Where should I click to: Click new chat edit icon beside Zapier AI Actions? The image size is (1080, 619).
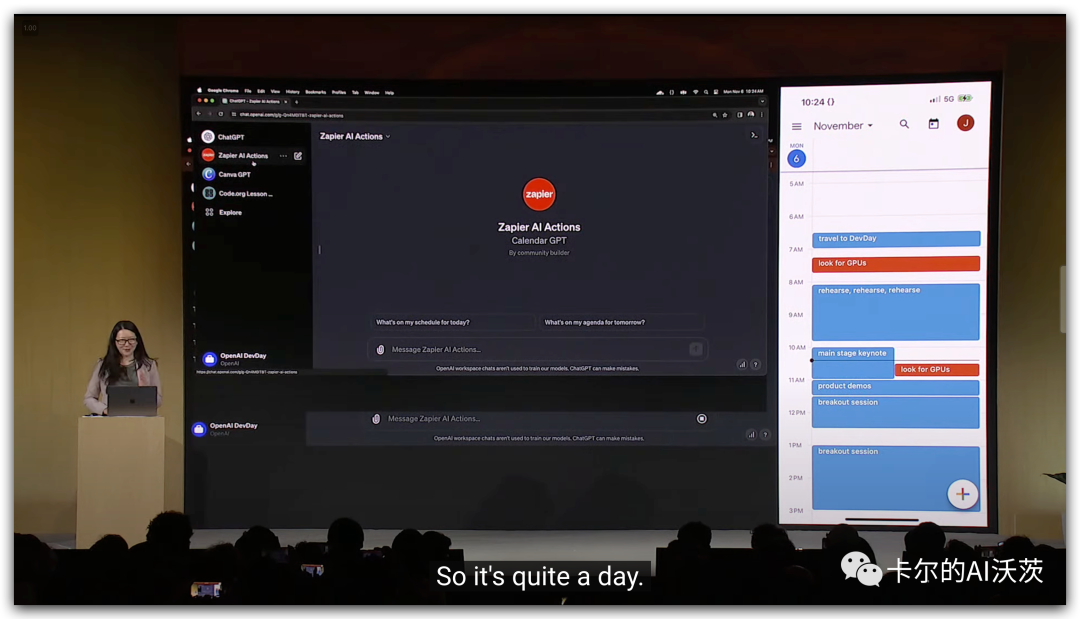(x=298, y=156)
